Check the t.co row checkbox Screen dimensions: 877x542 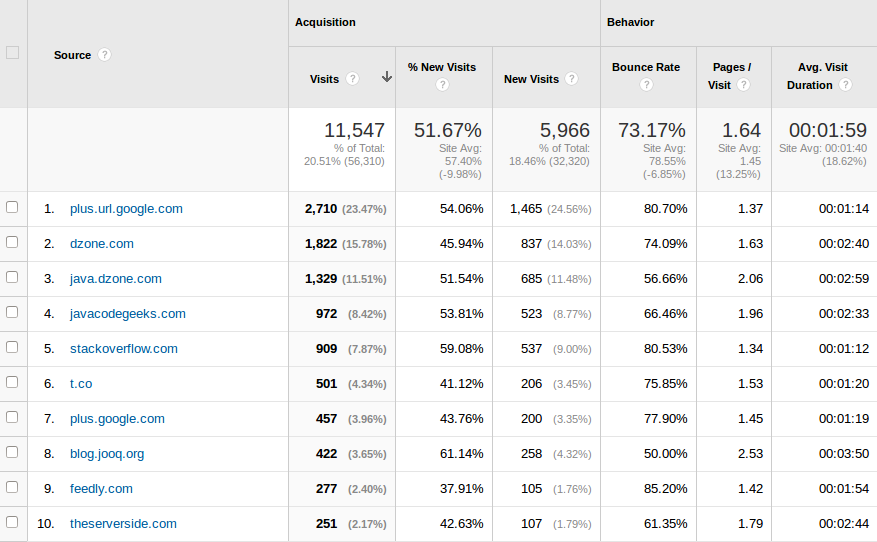(x=12, y=382)
